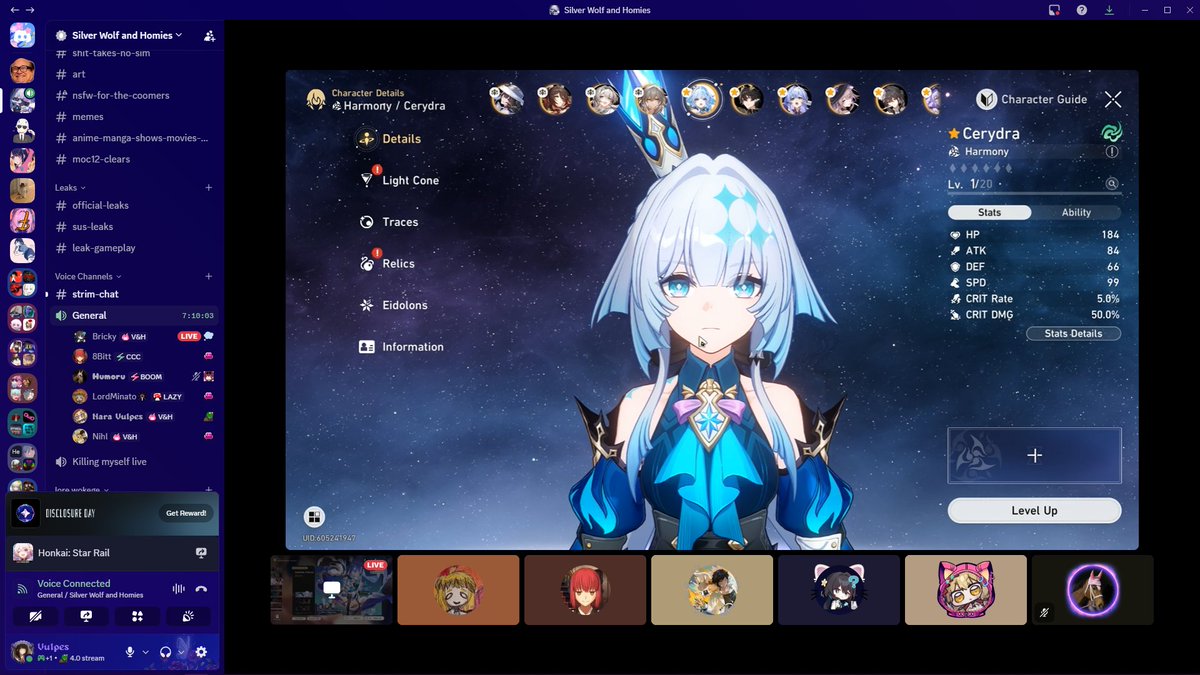The image size is (1200, 675).
Task: Open the Help icon in title bar
Action: (1082, 10)
